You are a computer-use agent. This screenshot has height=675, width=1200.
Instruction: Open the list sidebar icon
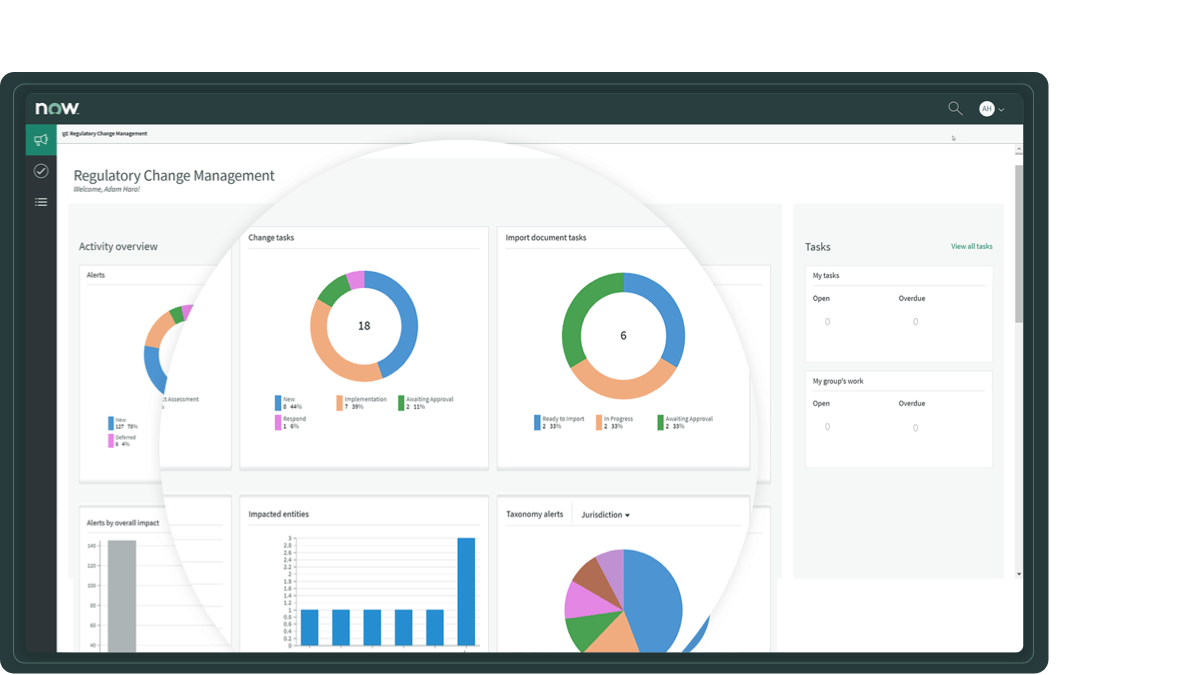[x=41, y=202]
